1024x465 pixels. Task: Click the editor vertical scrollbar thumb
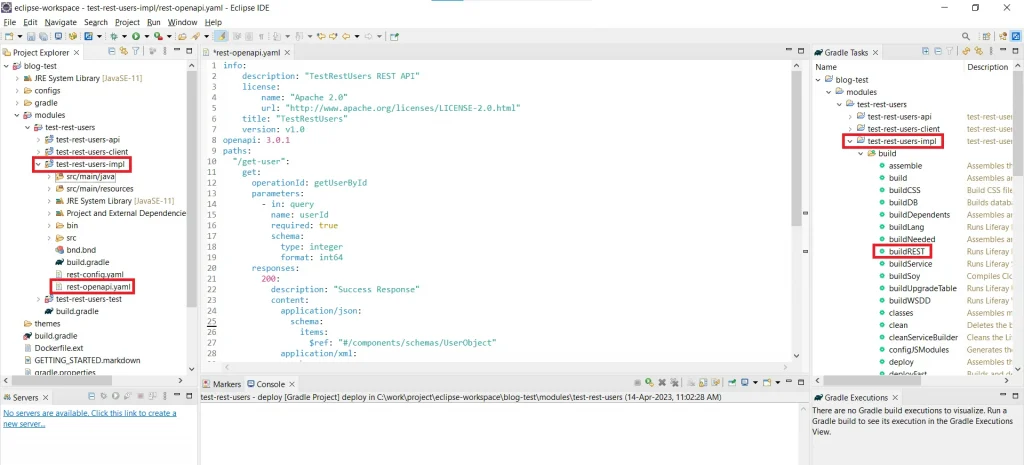(795, 146)
